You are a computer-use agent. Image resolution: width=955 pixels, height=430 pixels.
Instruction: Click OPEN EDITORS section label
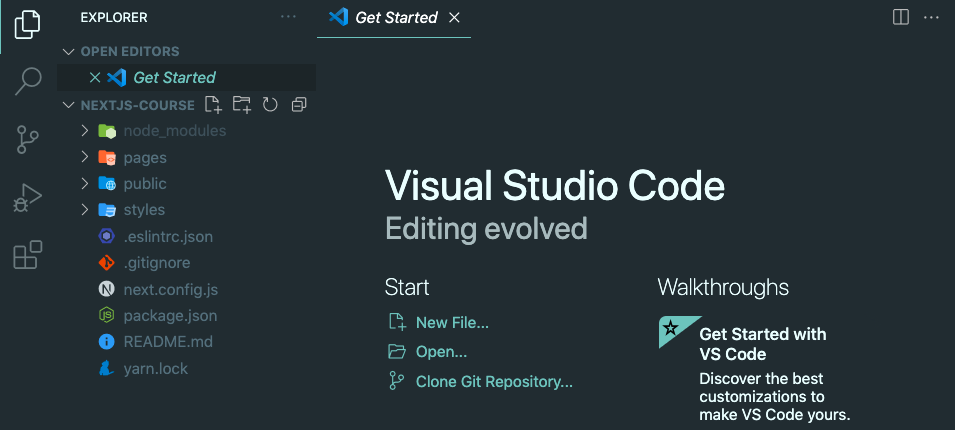point(130,51)
